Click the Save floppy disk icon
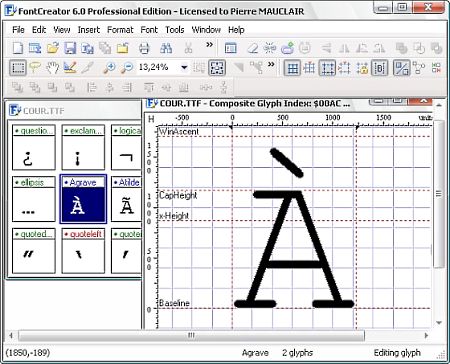Screen dimensions: 450x364 coord(70,48)
